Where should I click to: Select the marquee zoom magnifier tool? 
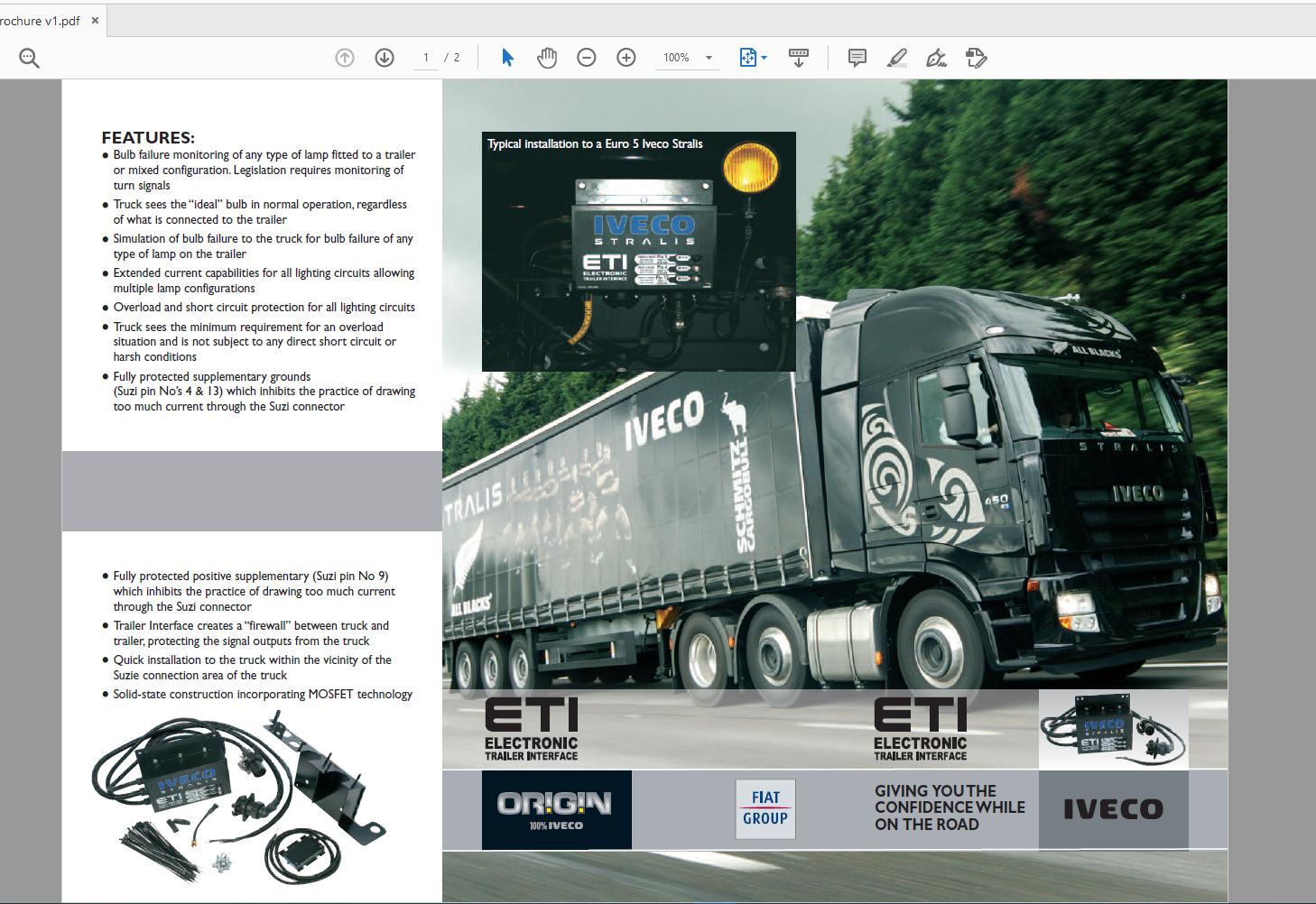coord(29,57)
